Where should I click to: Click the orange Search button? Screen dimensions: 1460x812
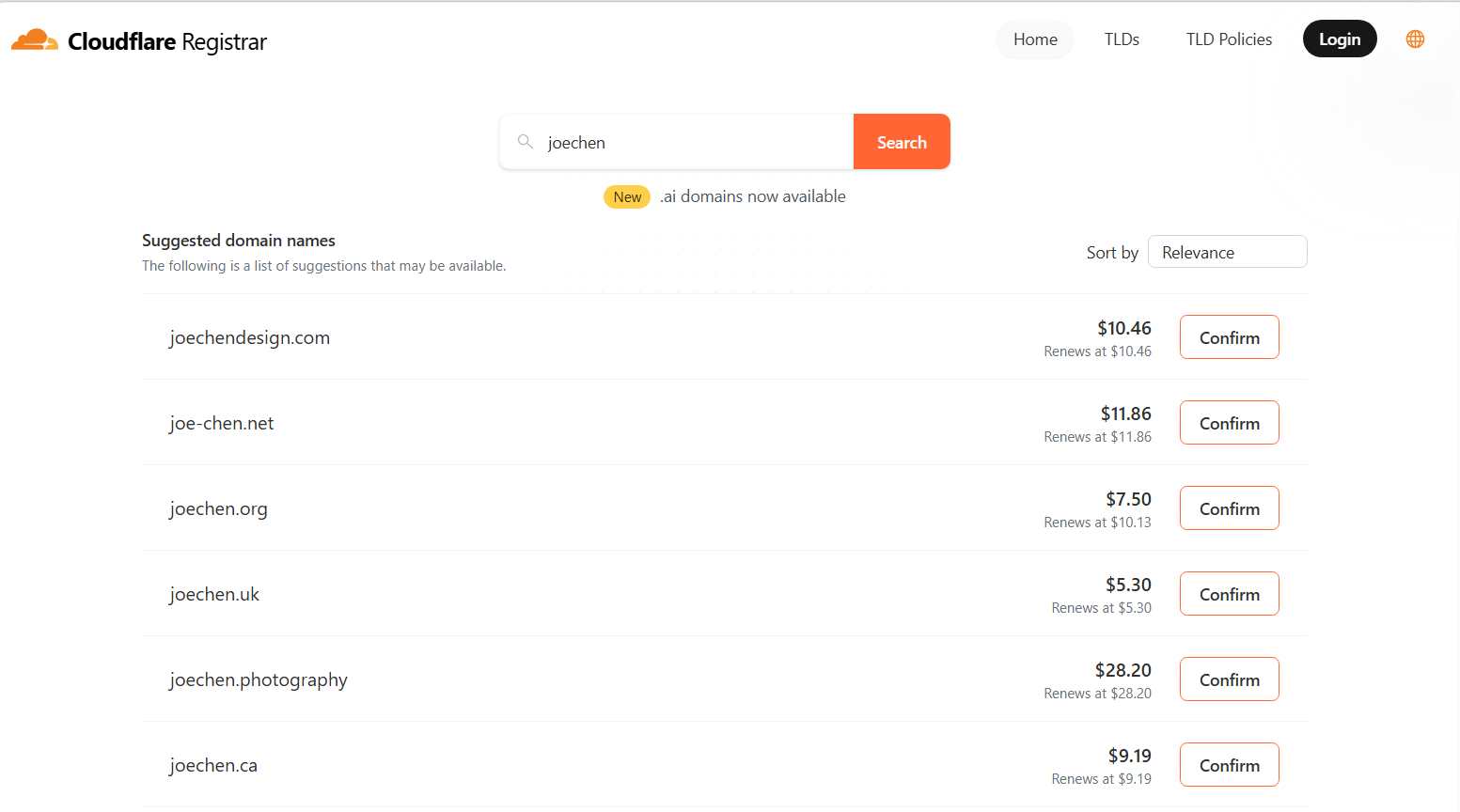902,142
